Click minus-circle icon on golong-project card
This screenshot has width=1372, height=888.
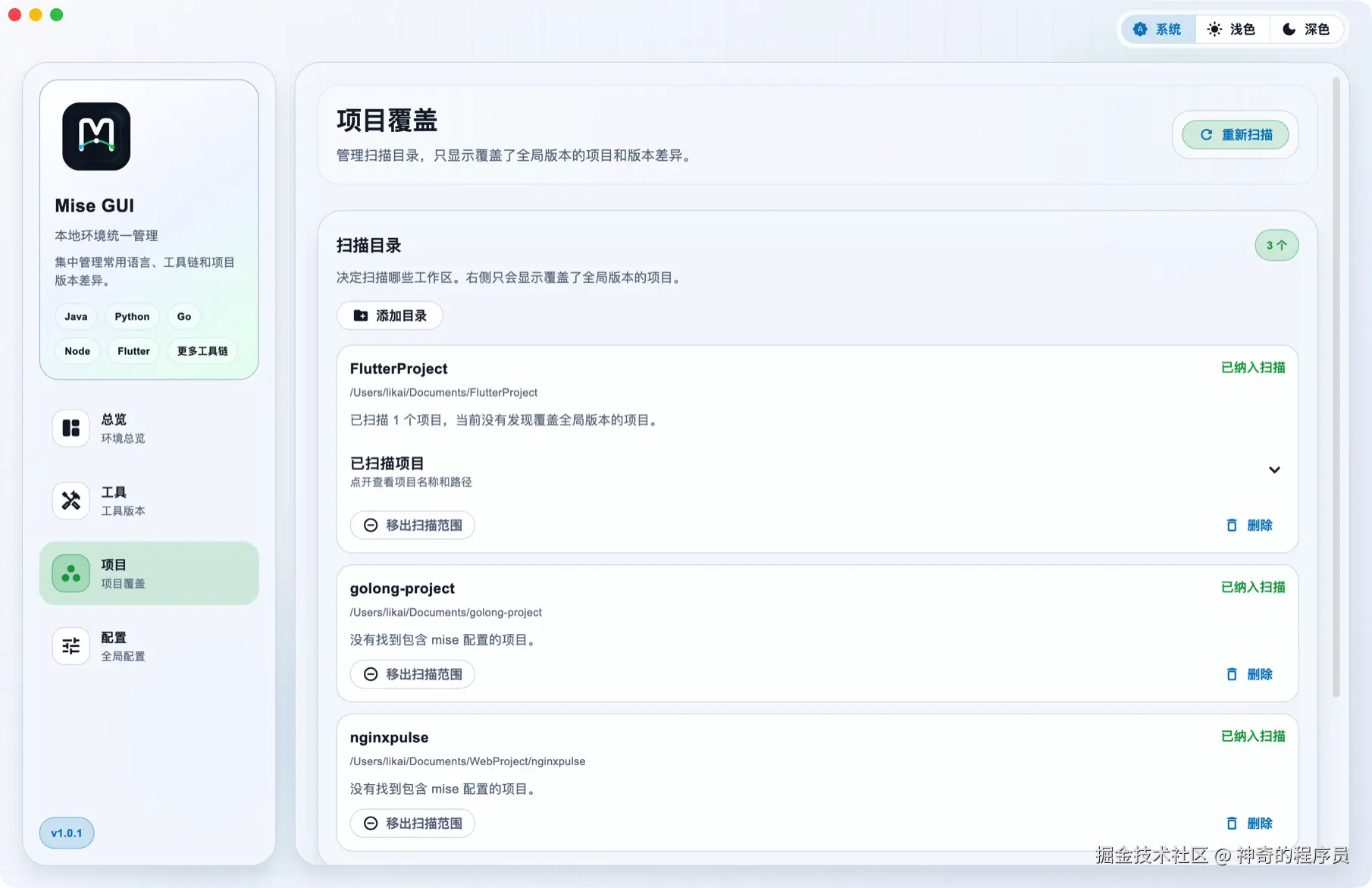[x=371, y=674]
